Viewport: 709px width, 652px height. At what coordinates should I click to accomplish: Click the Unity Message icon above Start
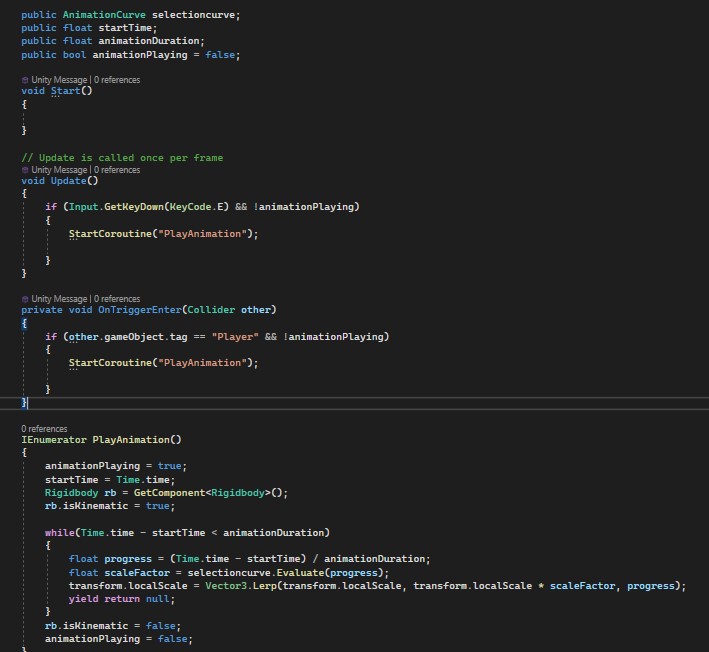[x=25, y=79]
